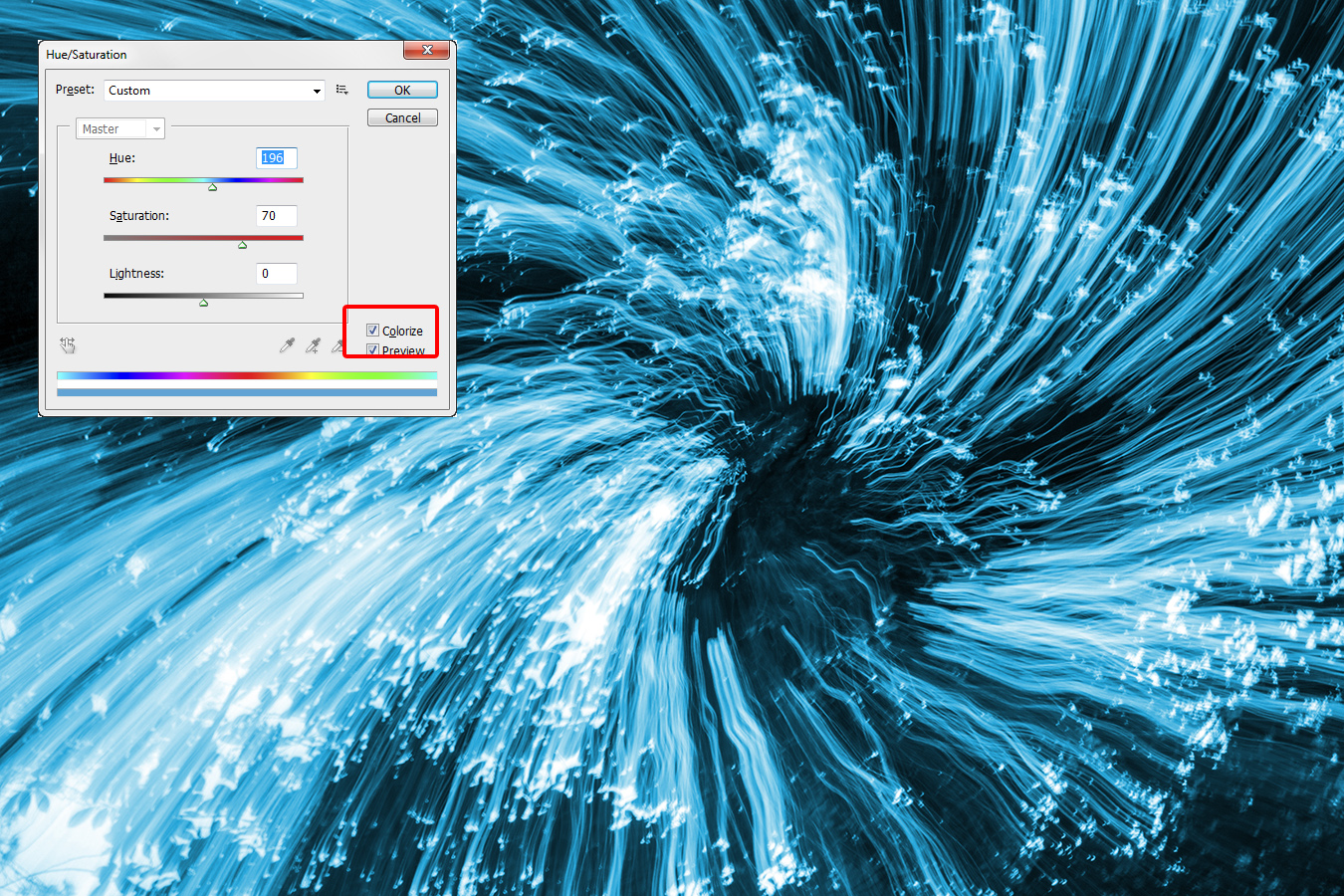Cancel the Hue/Saturation dialog
This screenshot has width=1344, height=896.
(x=402, y=117)
